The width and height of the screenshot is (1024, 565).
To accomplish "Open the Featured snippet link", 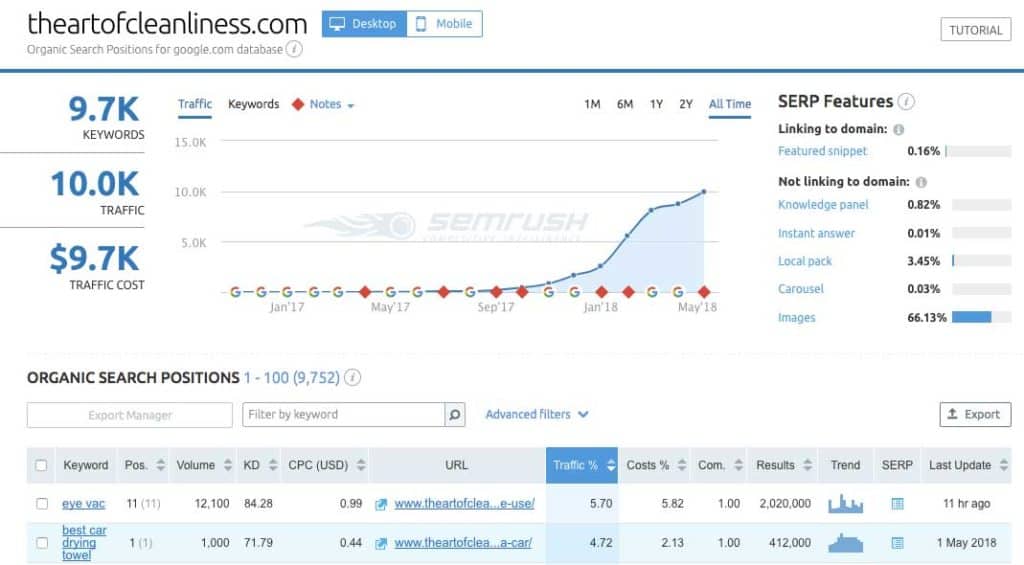I will point(822,151).
